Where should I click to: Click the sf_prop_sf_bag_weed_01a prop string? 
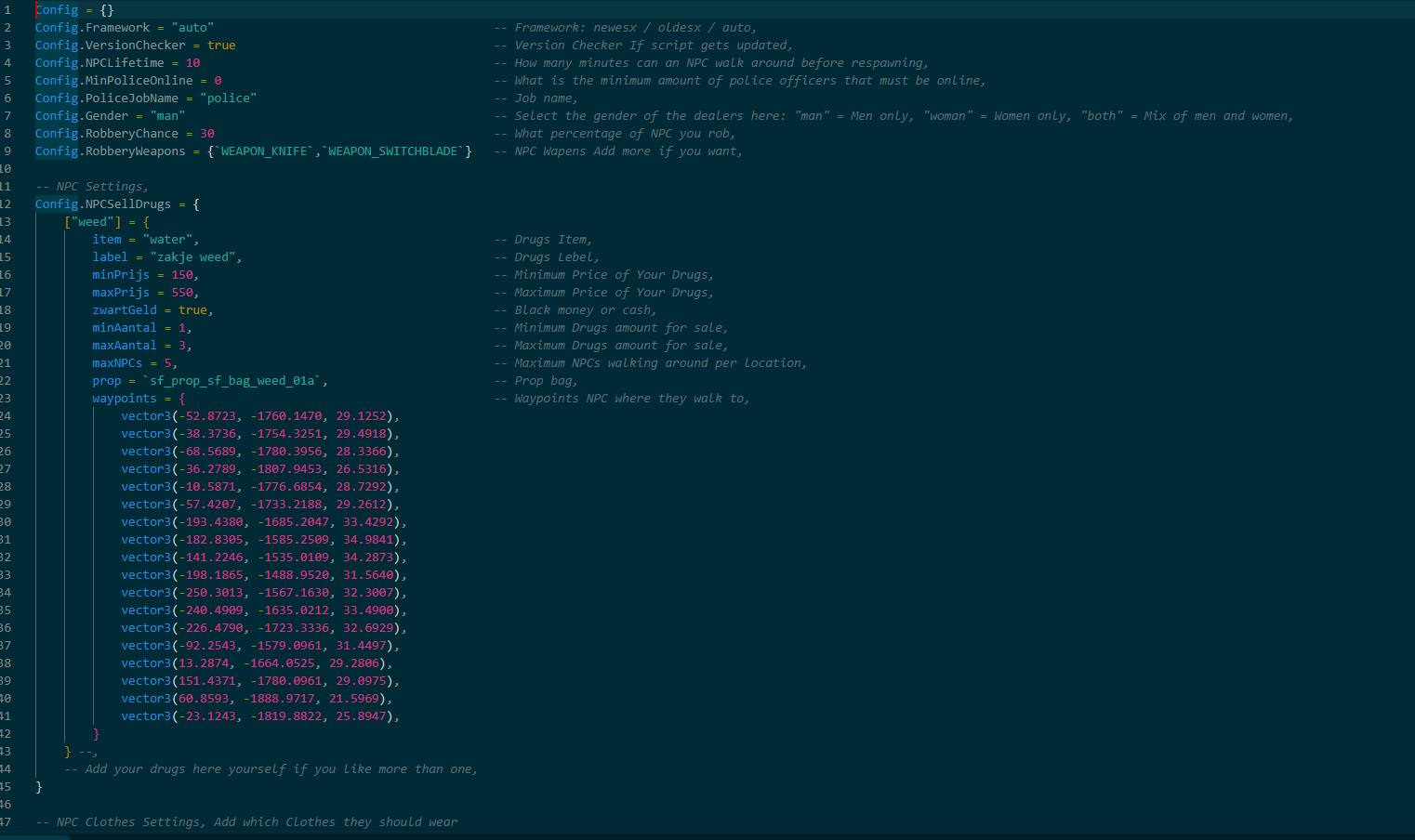coord(231,381)
